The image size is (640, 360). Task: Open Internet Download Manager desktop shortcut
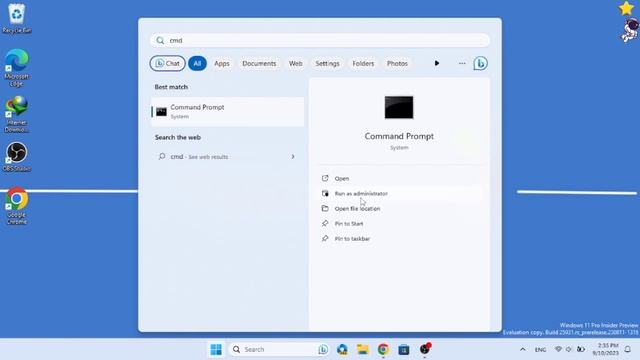pos(17,114)
